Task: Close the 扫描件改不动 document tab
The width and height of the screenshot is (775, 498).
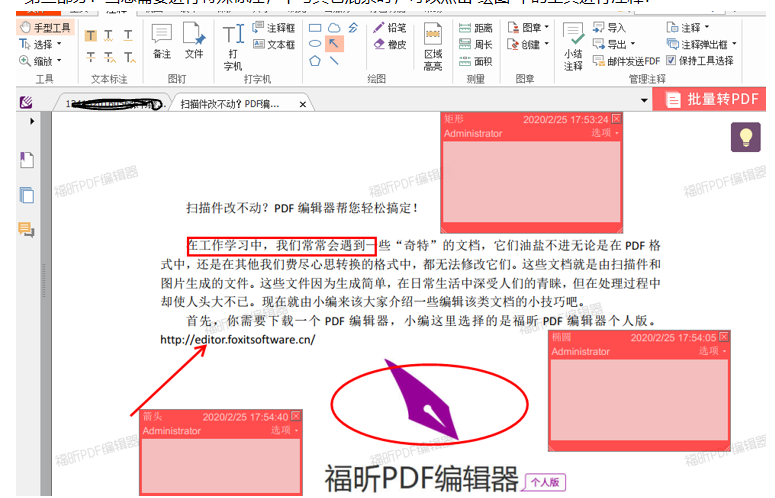Action: [302, 104]
